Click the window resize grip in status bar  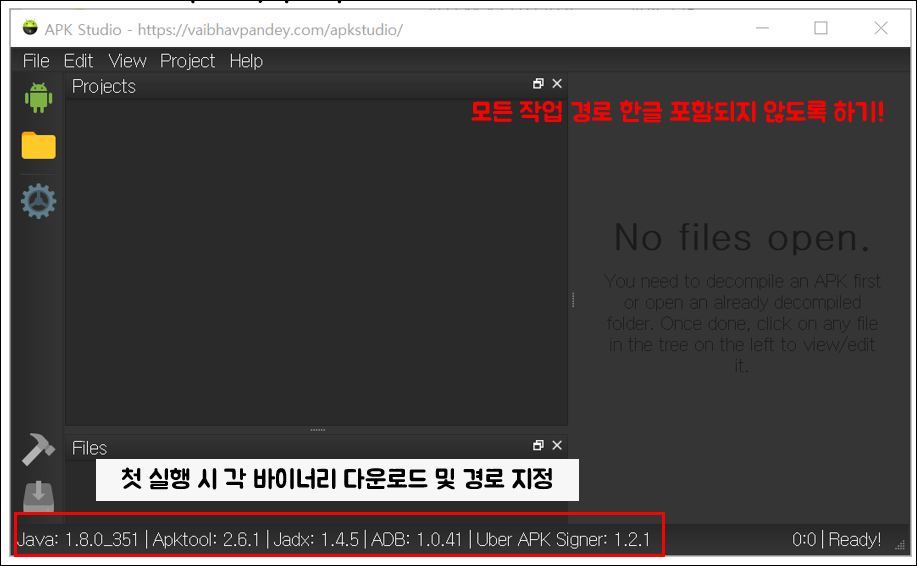point(900,545)
